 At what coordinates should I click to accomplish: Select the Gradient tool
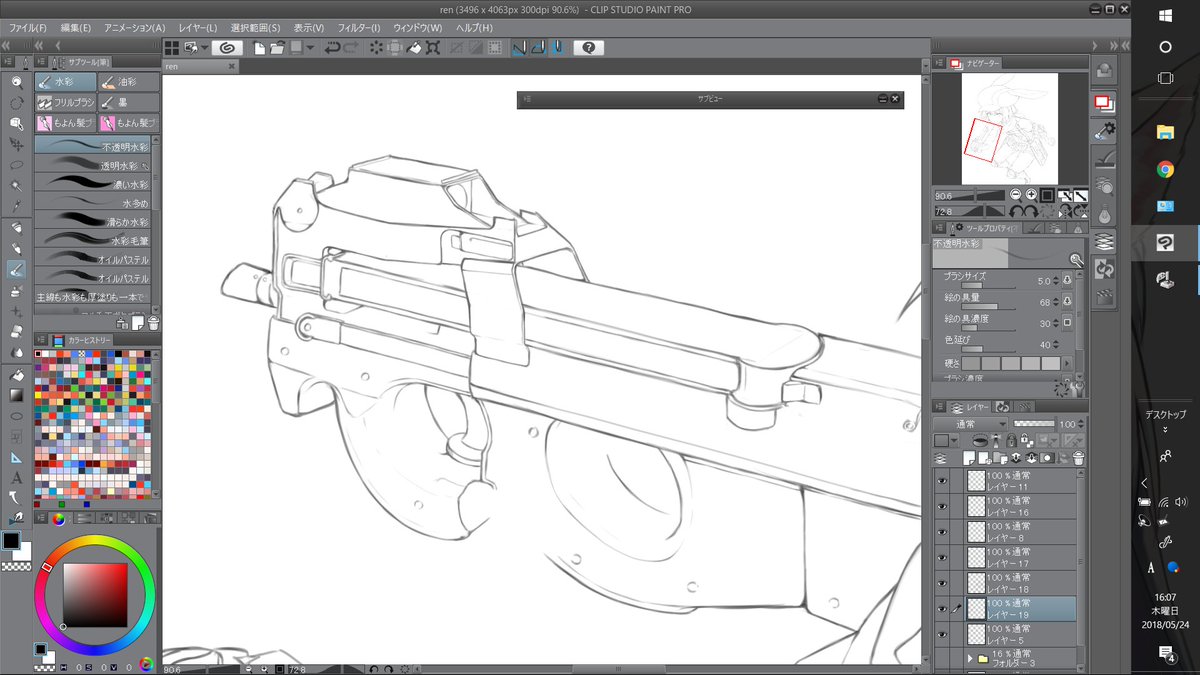pyautogui.click(x=16, y=395)
